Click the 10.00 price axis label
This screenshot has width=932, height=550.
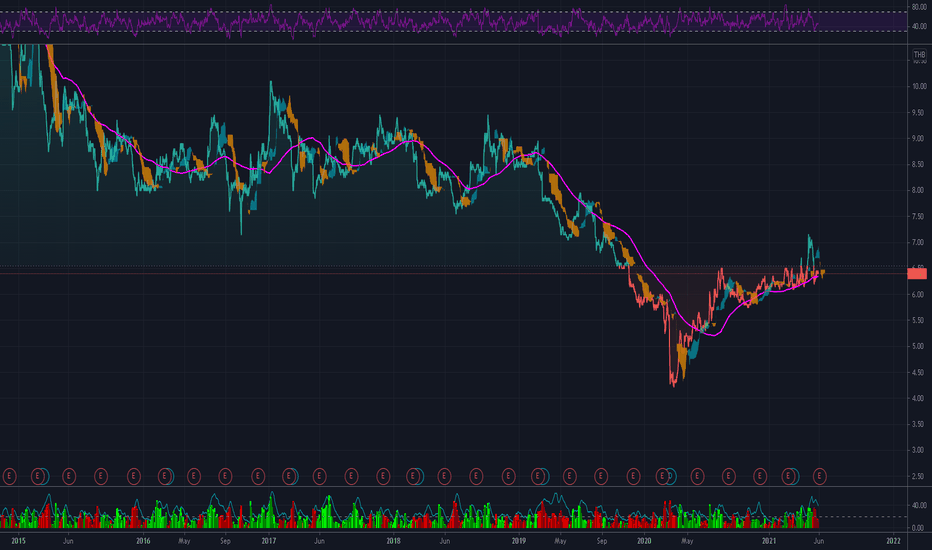(x=918, y=86)
